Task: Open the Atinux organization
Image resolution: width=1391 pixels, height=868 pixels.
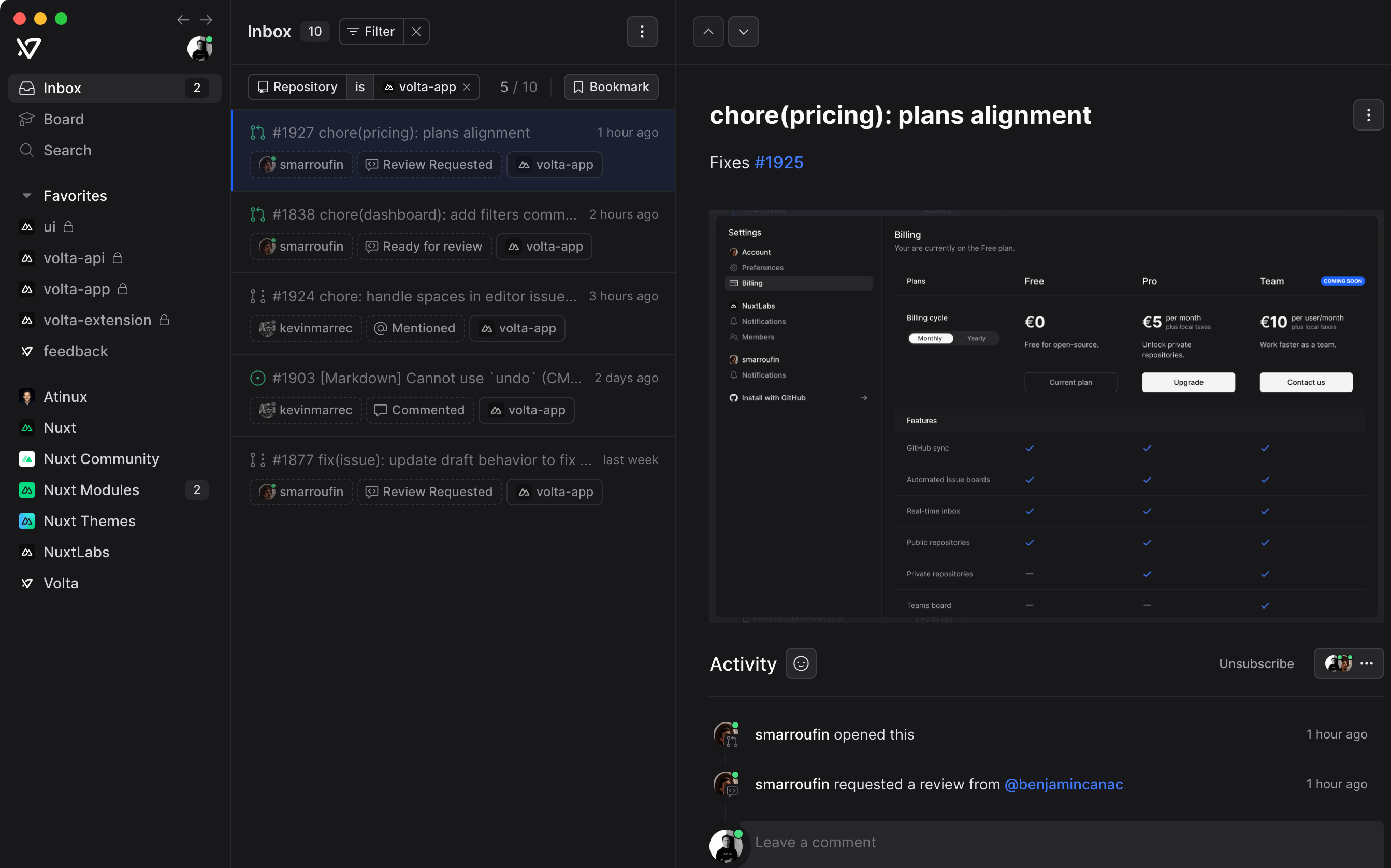Action: pos(115,397)
